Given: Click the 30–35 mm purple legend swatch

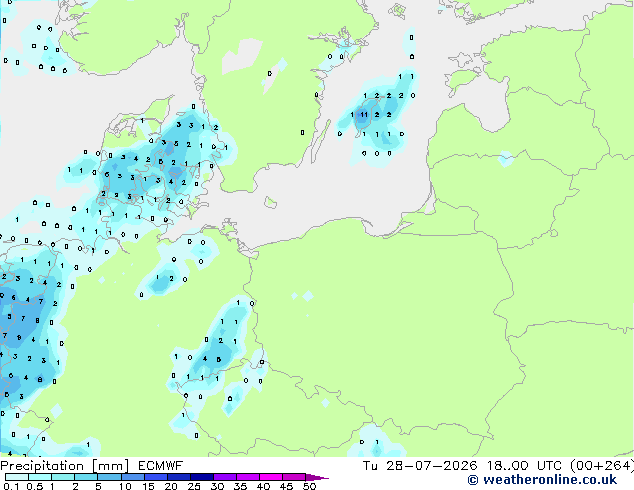Looking at the screenshot, I should tap(225, 477).
